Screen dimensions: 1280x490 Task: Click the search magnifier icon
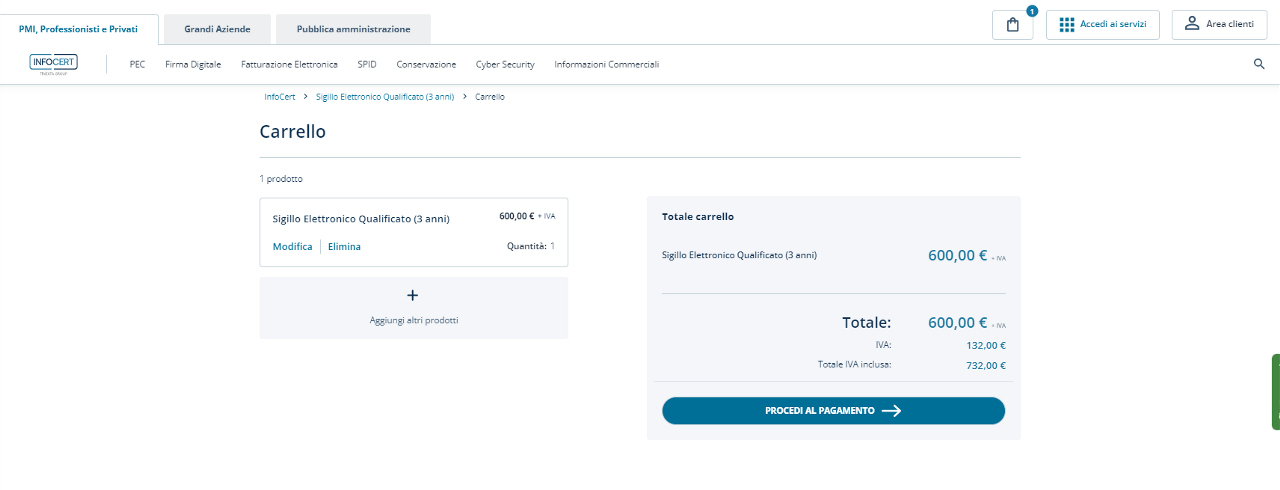point(1259,64)
